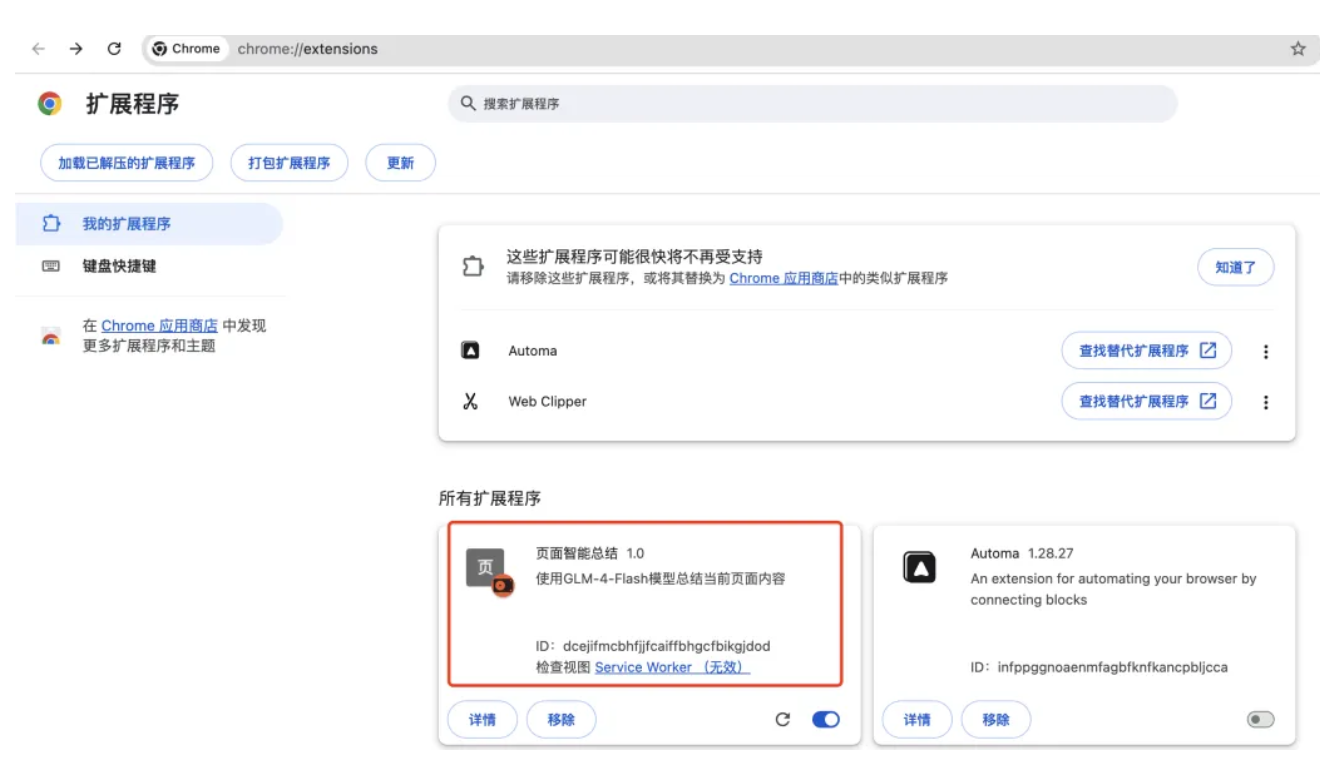Click 加载已解压的扩展程序 button

pos(127,163)
